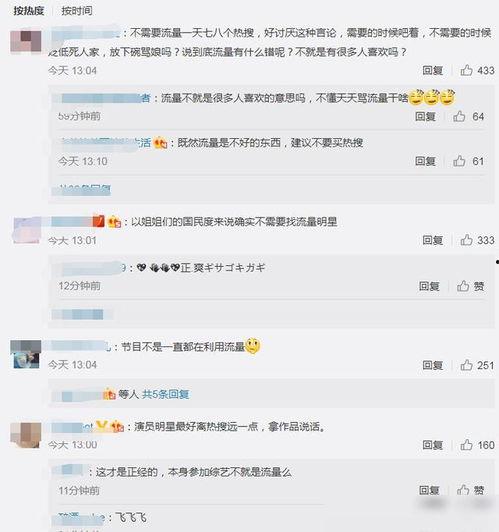The width and height of the screenshot is (499, 532).
Task: Switch to 按热度 sorting tab
Action: 29,11
